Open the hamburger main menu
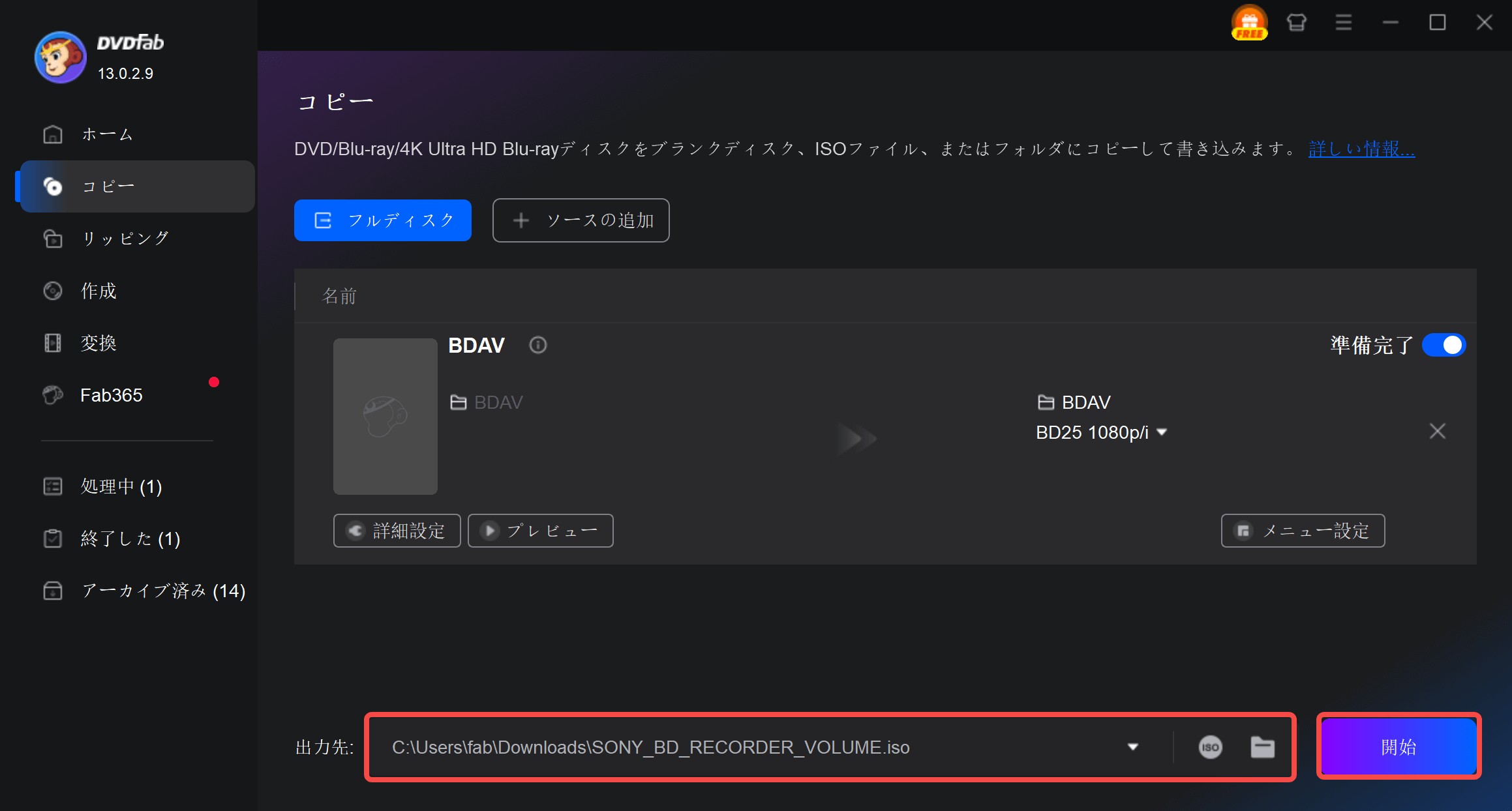Screen dimensions: 1512x811 pyautogui.click(x=1344, y=23)
